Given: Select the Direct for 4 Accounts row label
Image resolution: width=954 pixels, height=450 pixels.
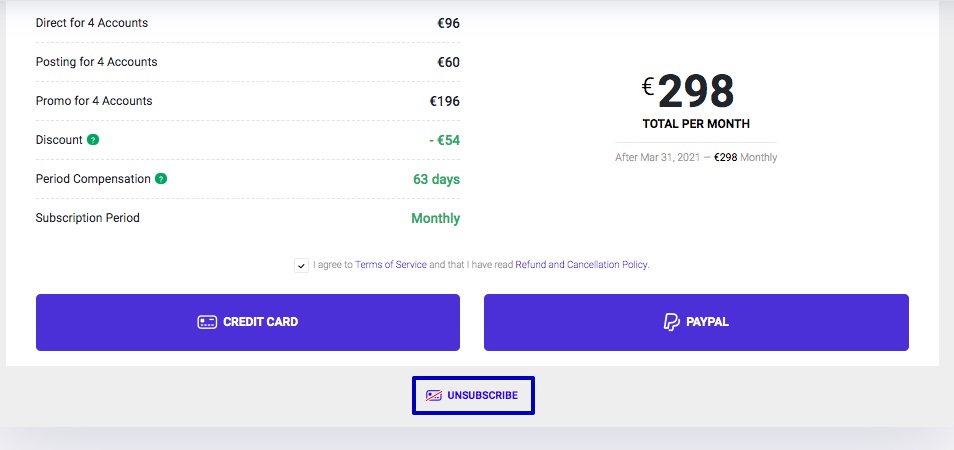Looking at the screenshot, I should click(91, 23).
